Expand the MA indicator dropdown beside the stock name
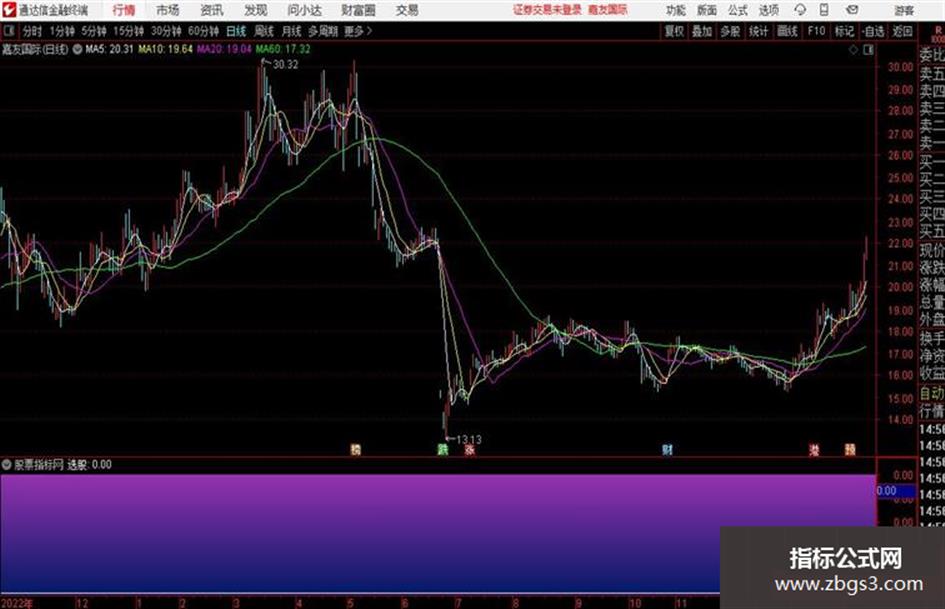Viewport: 945px width, 609px height. [x=77, y=49]
